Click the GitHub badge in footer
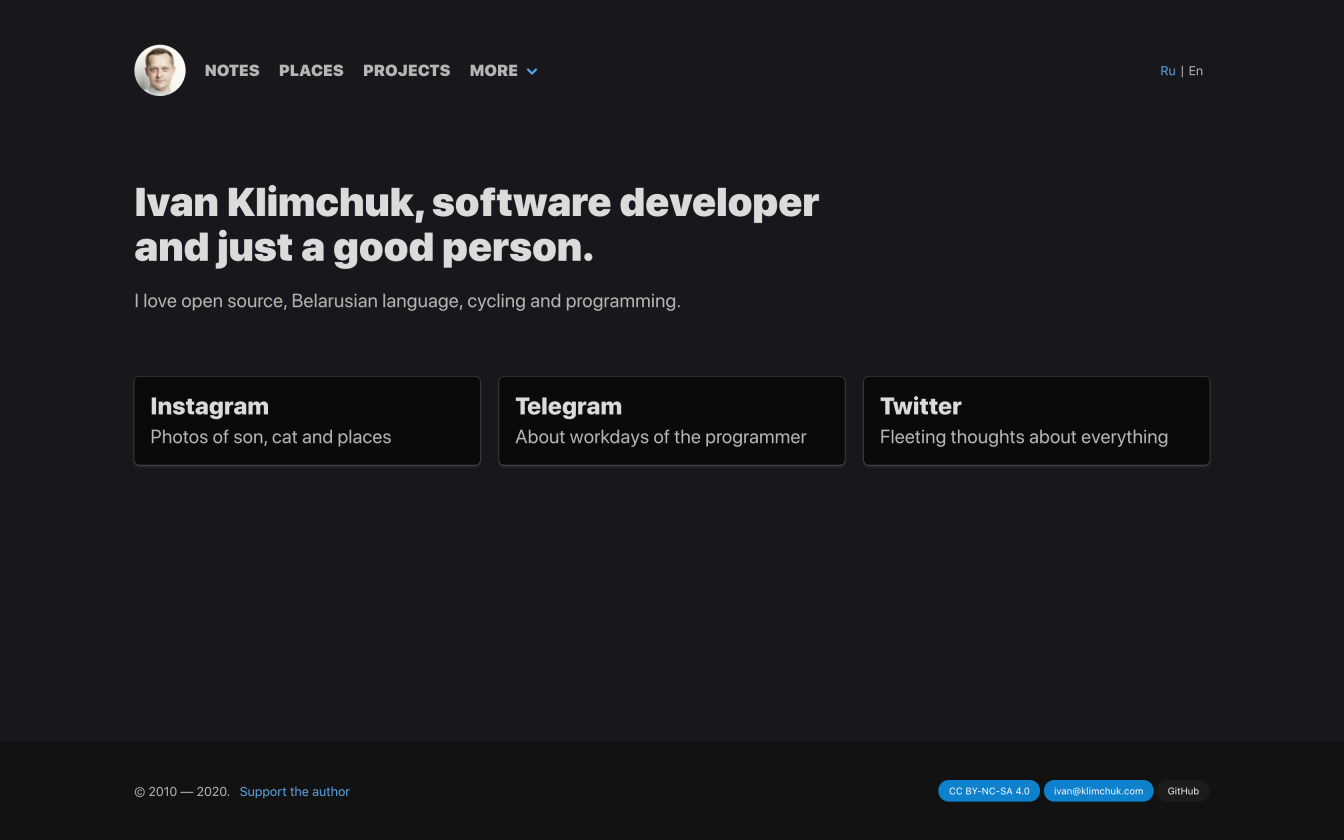This screenshot has height=840, width=1344. 1183,791
